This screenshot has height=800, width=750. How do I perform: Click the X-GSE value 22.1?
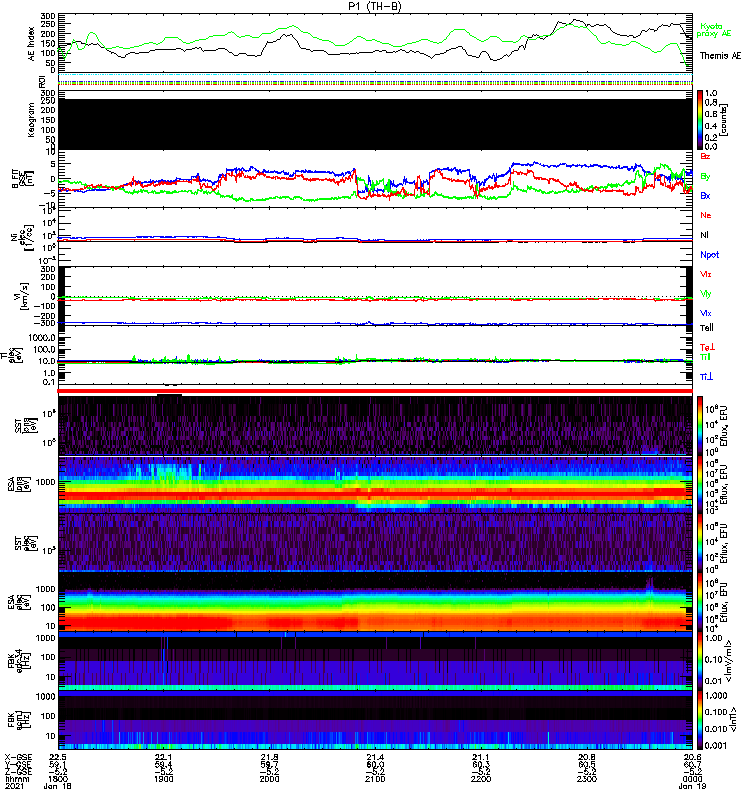(163, 757)
